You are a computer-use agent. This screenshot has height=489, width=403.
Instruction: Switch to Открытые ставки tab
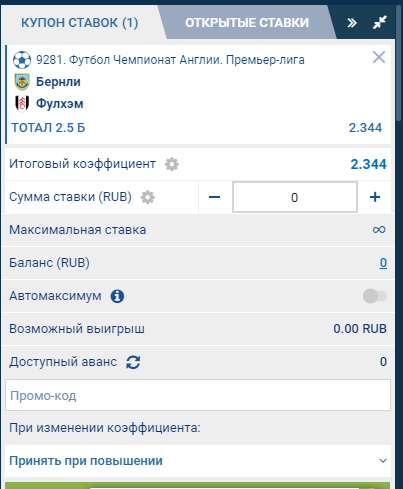[x=247, y=23]
